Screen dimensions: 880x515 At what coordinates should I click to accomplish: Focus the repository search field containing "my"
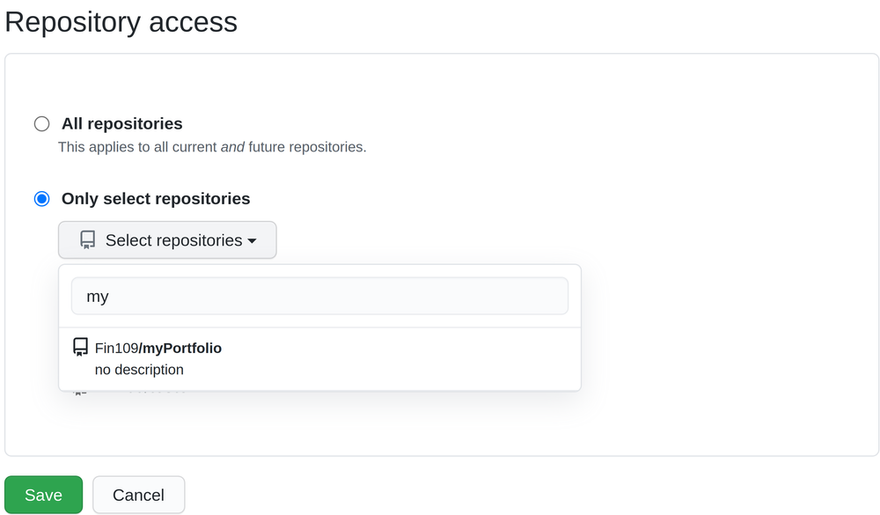click(319, 297)
